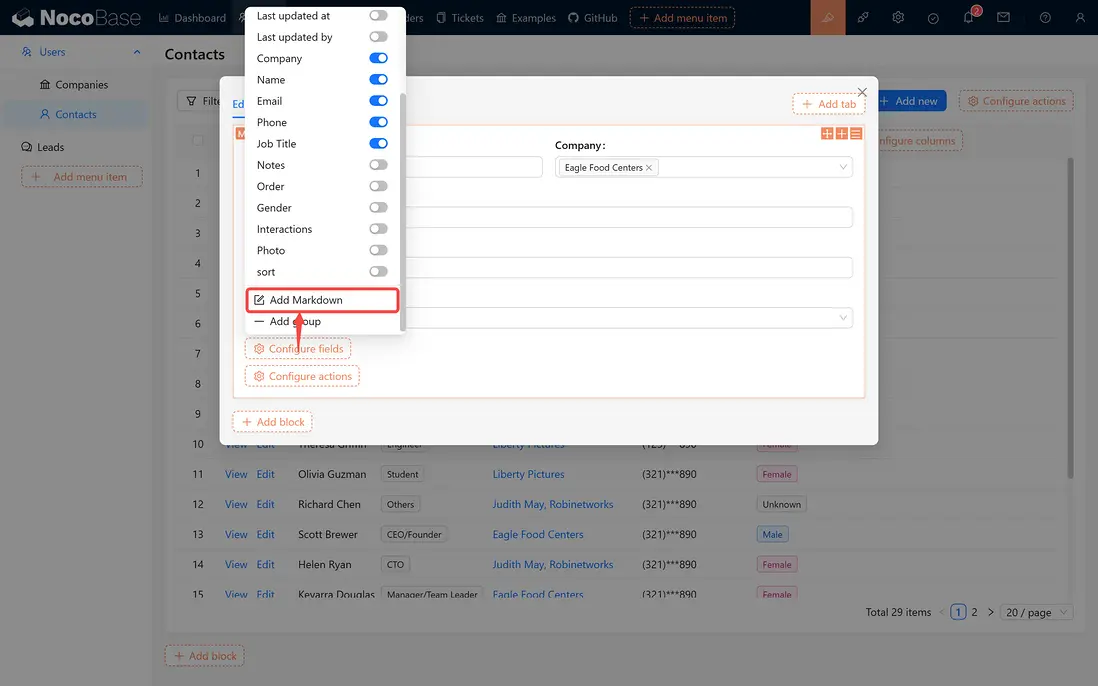Viewport: 1098px width, 686px height.
Task: Open the notifications bell with badge
Action: (x=967, y=17)
